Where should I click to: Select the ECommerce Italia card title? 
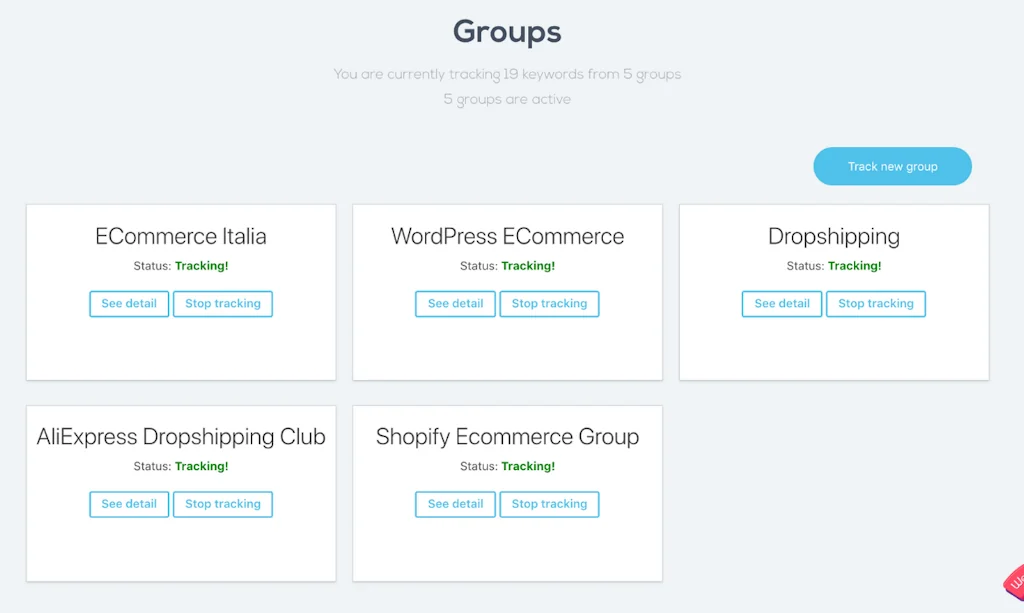pyautogui.click(x=181, y=237)
